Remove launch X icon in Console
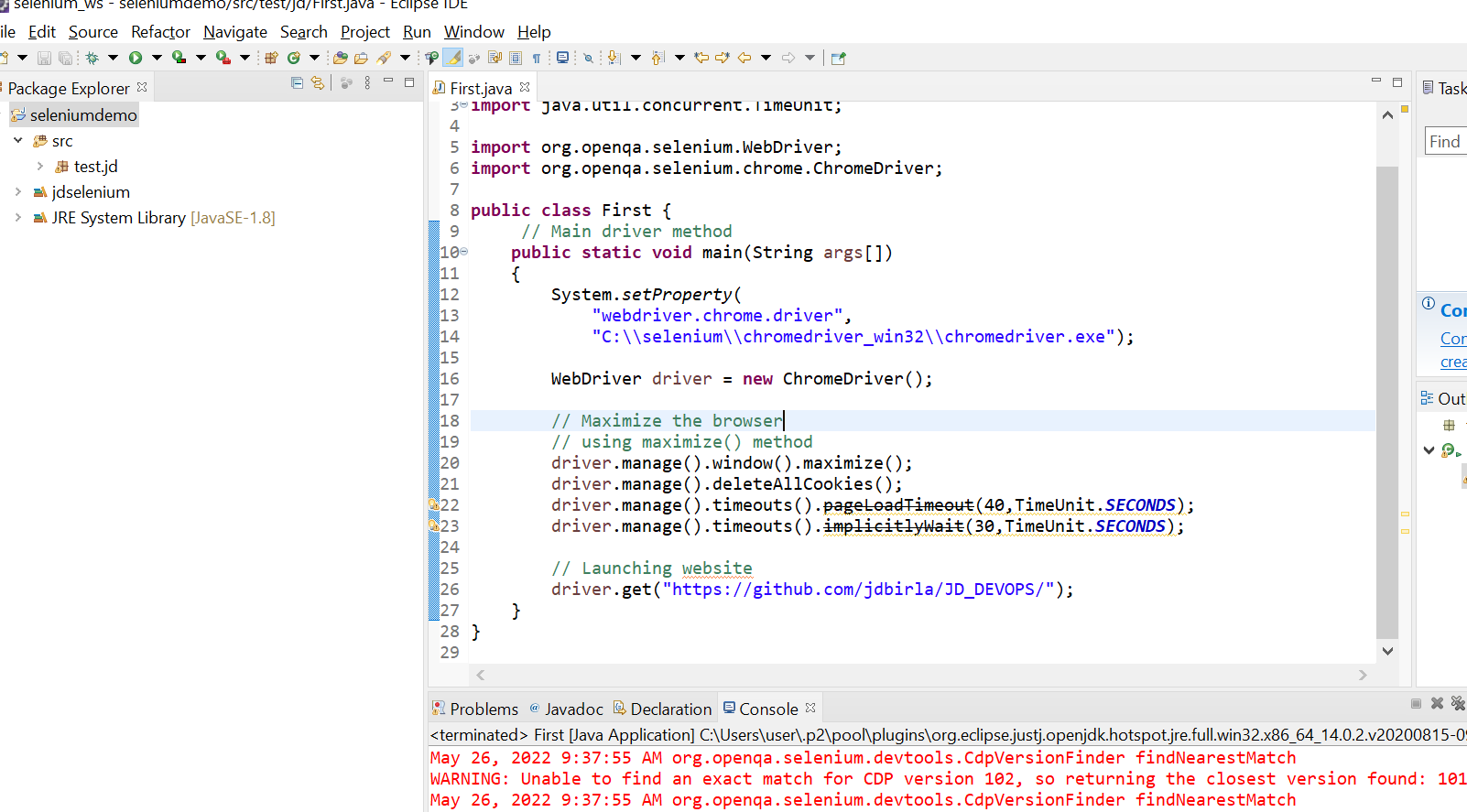The width and height of the screenshot is (1467, 812). click(1437, 703)
